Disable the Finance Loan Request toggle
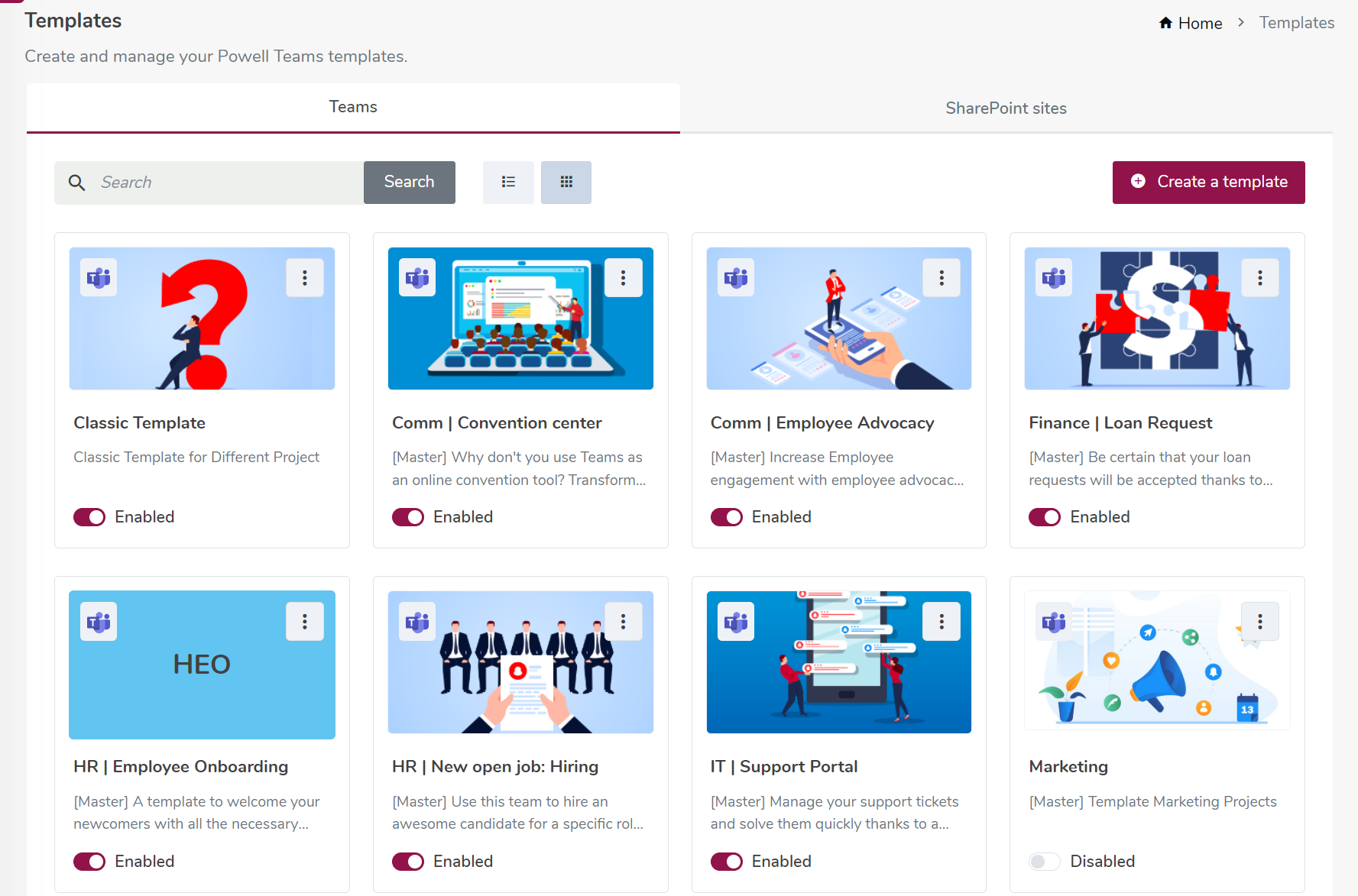 [1045, 517]
